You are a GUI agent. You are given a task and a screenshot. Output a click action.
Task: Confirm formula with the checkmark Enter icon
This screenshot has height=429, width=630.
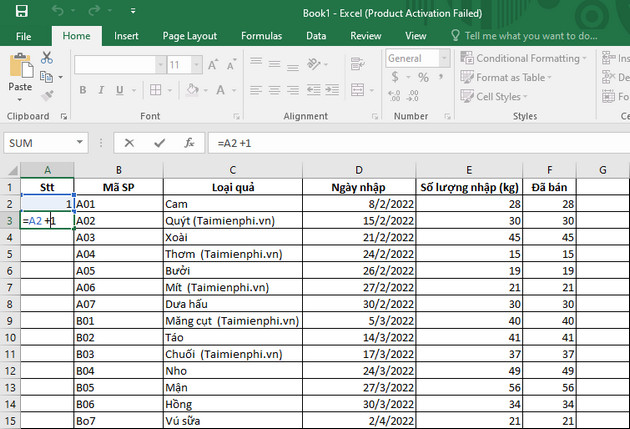click(158, 143)
